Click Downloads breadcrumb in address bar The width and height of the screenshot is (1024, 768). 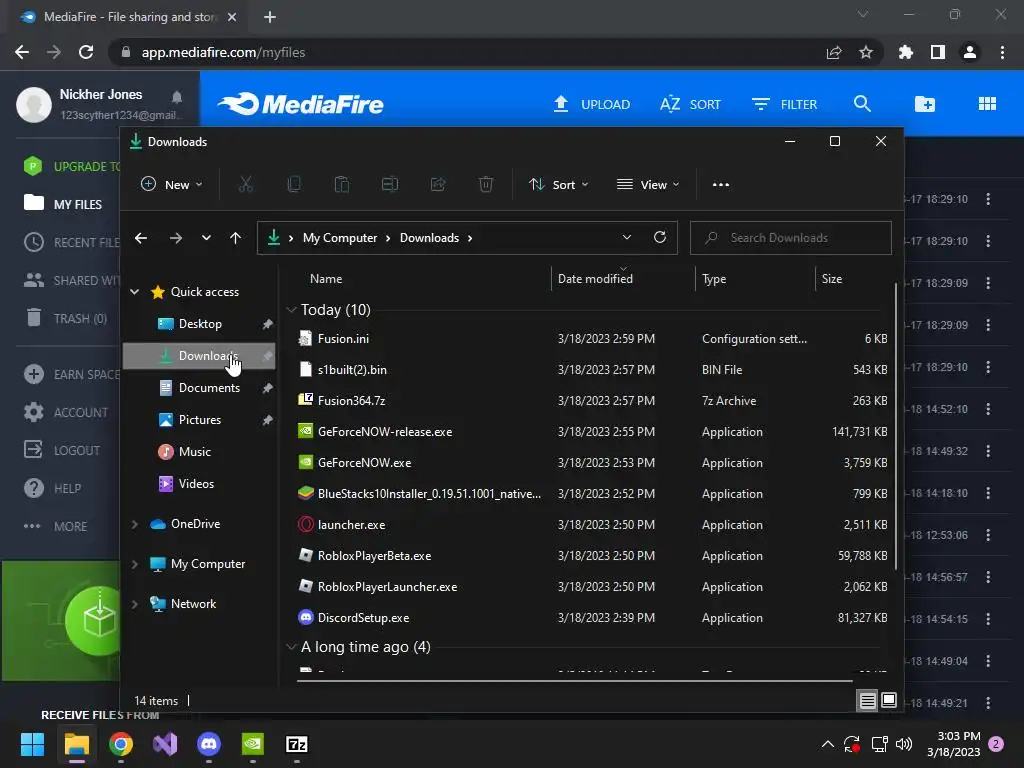click(x=429, y=238)
